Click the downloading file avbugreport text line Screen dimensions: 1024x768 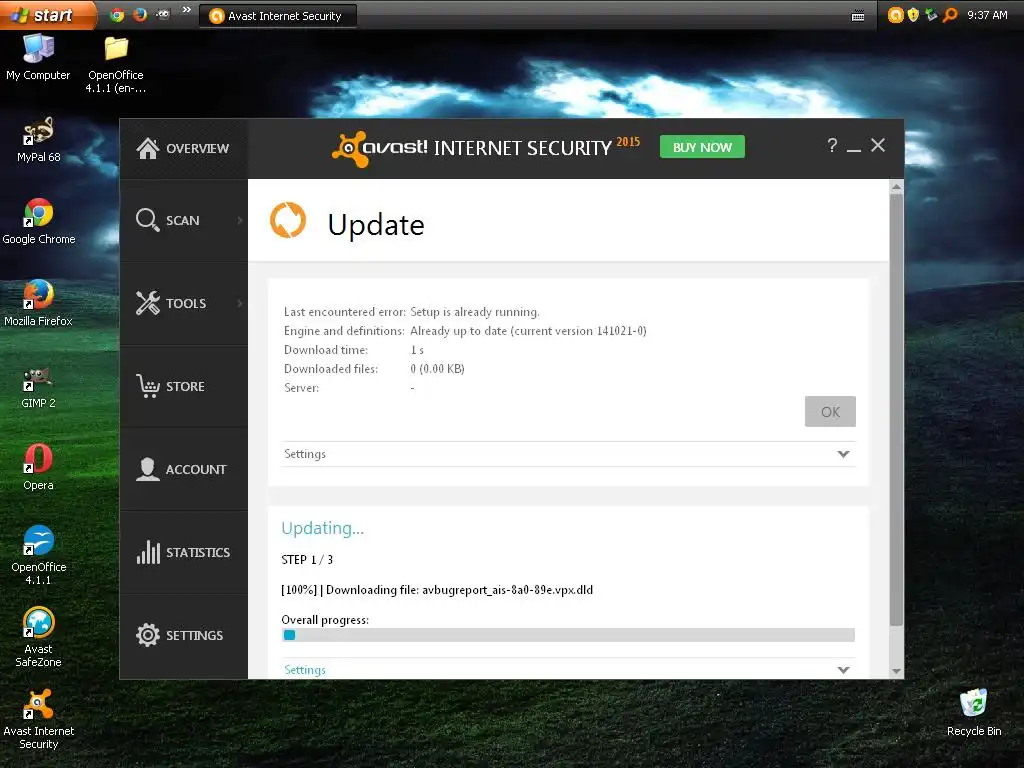[437, 590]
